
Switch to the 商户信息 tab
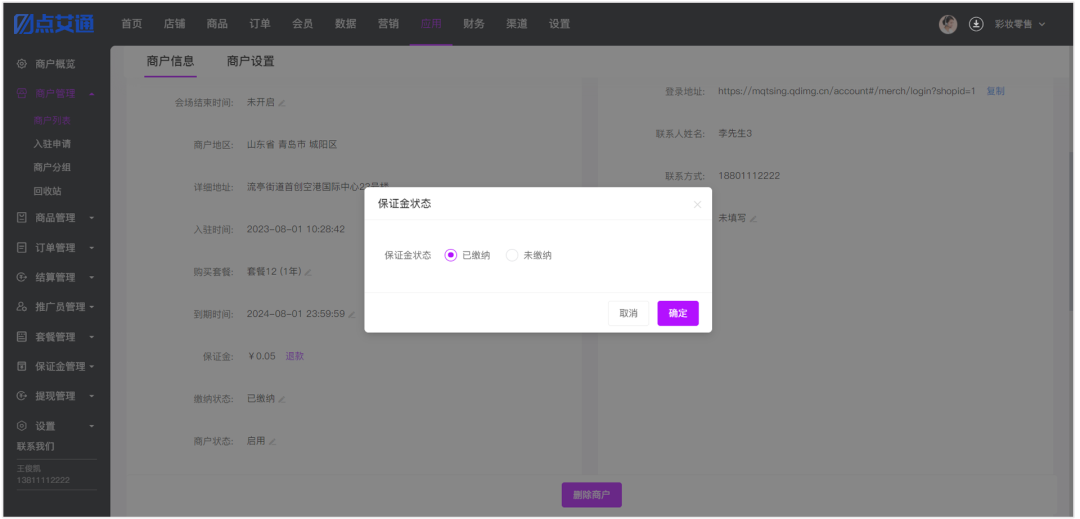pyautogui.click(x=170, y=61)
